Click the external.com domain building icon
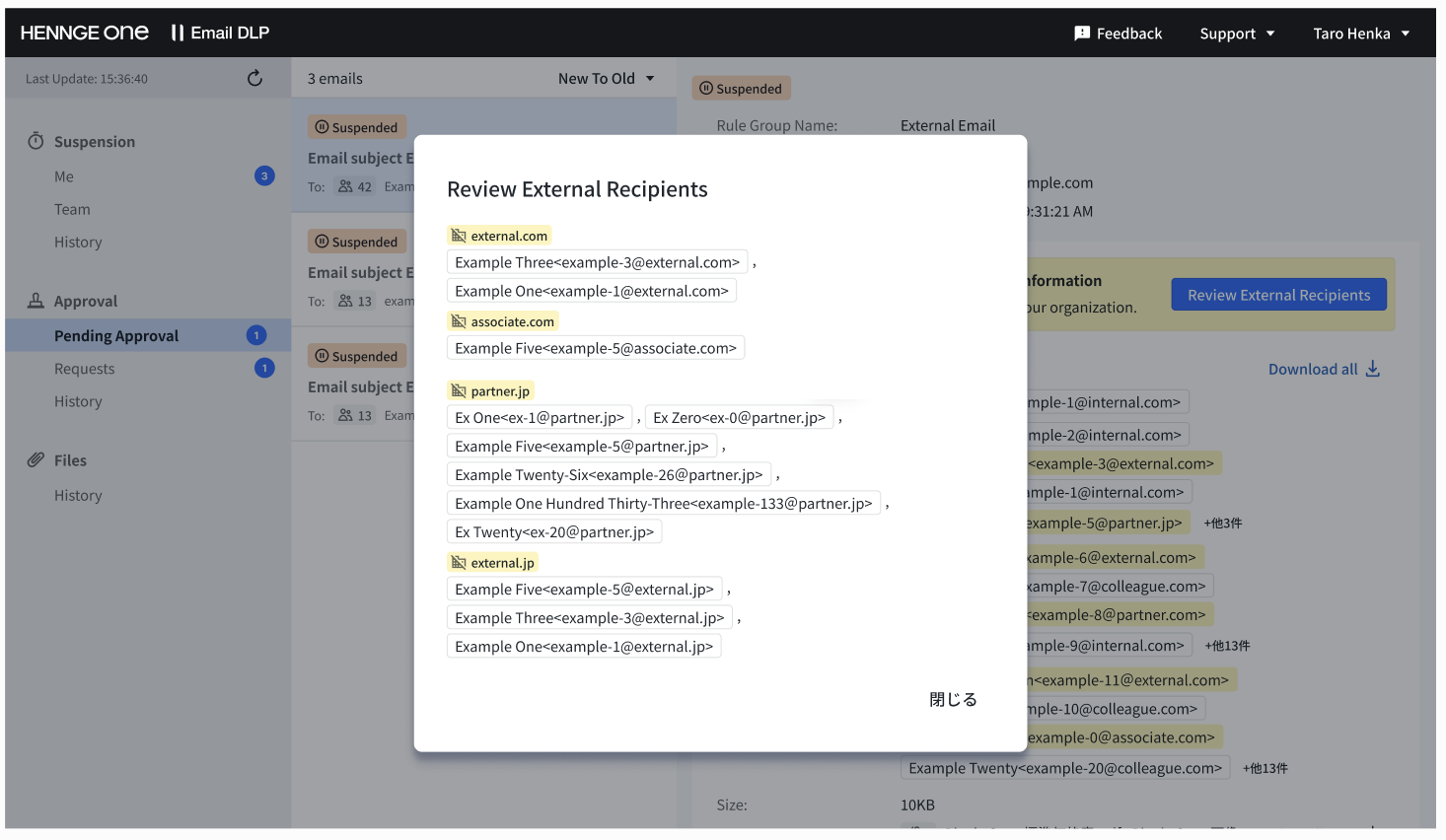This screenshot has width=1446, height=840. pyautogui.click(x=459, y=236)
